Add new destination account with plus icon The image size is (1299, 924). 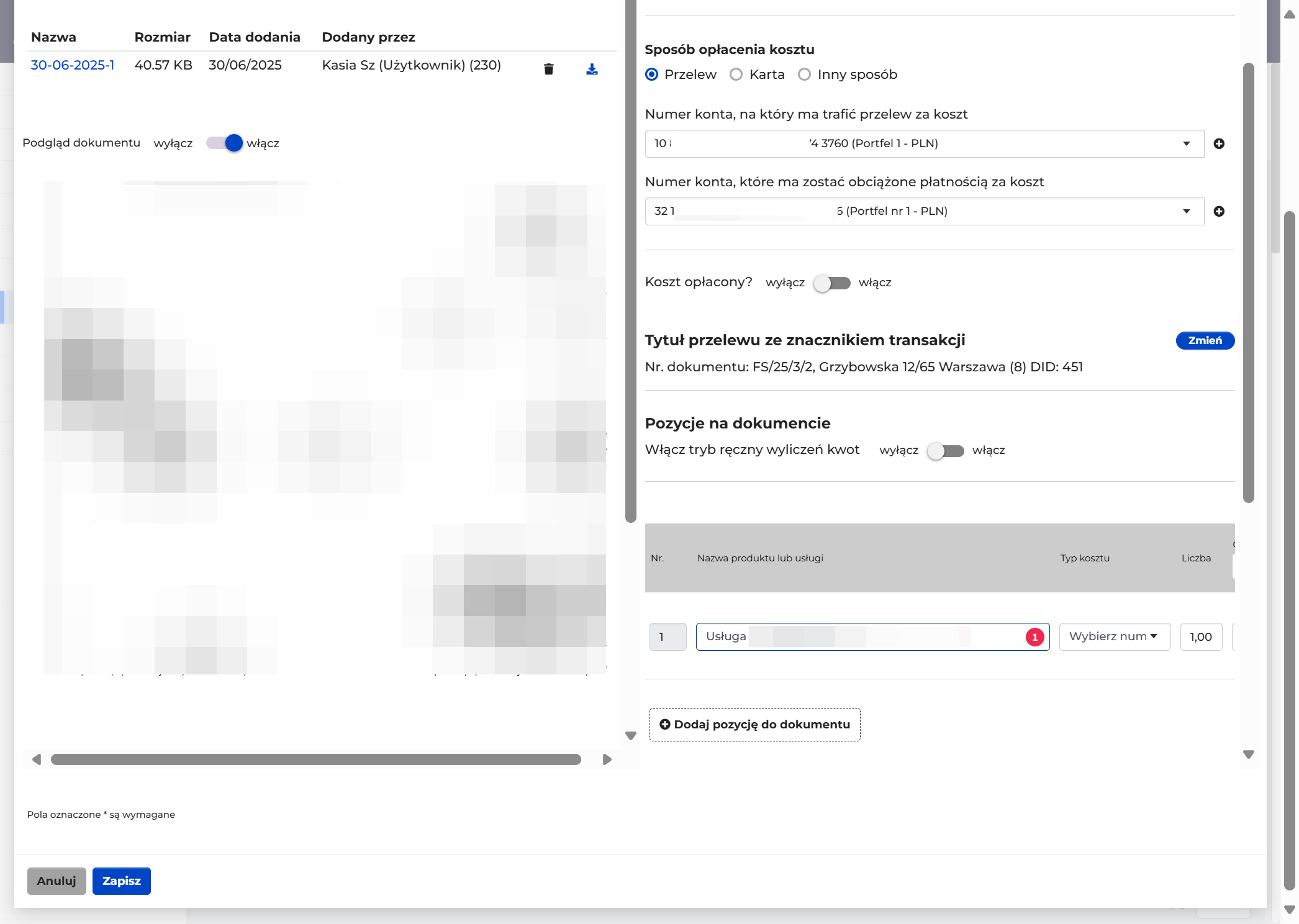pos(1219,143)
